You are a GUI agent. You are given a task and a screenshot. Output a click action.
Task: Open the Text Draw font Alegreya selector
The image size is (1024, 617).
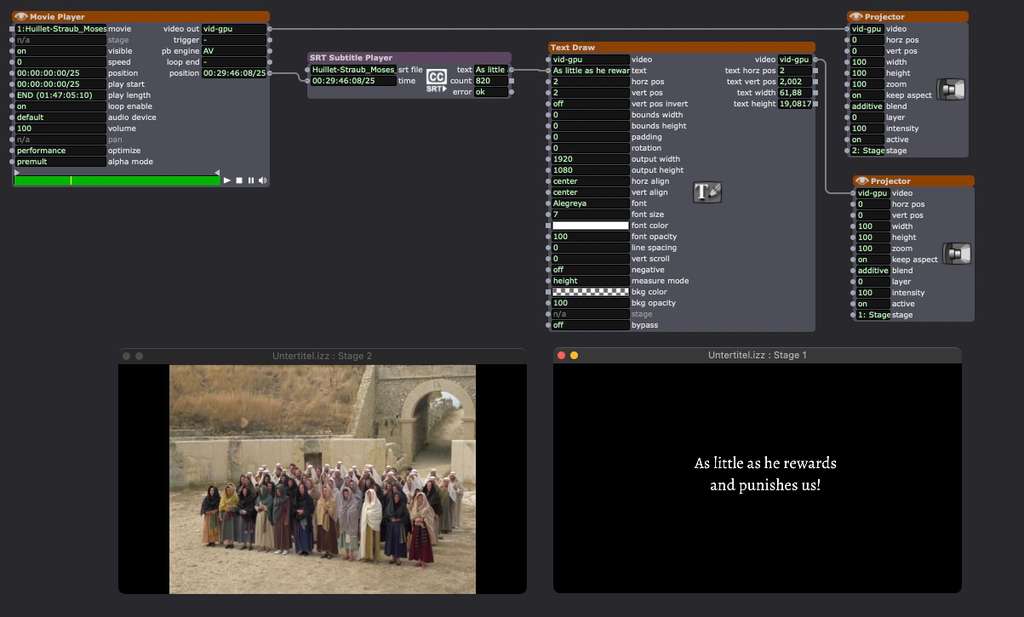590,204
